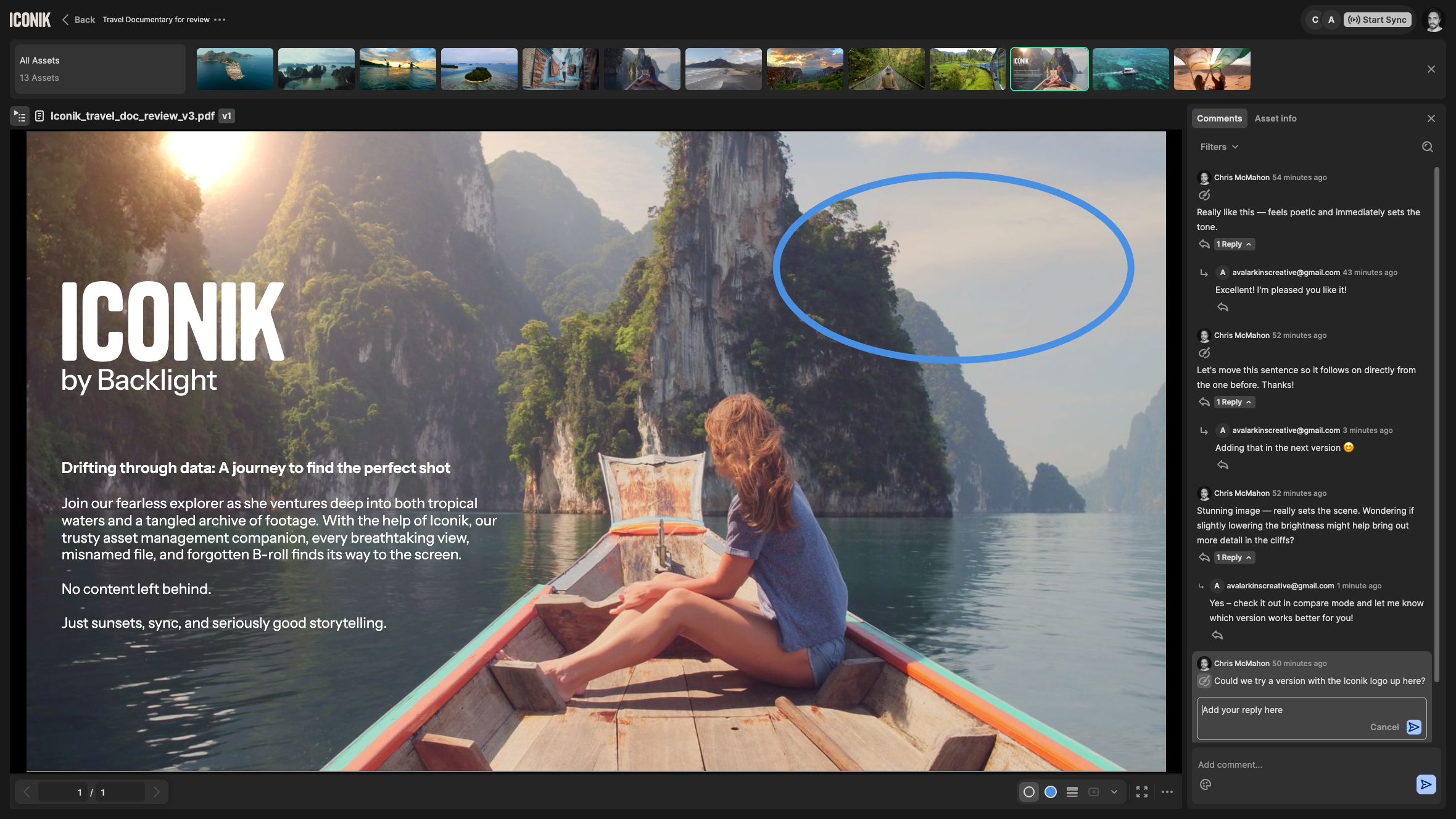Screen dimensions: 1456x819
Task: Send the reply with arrow button
Action: 1413,727
